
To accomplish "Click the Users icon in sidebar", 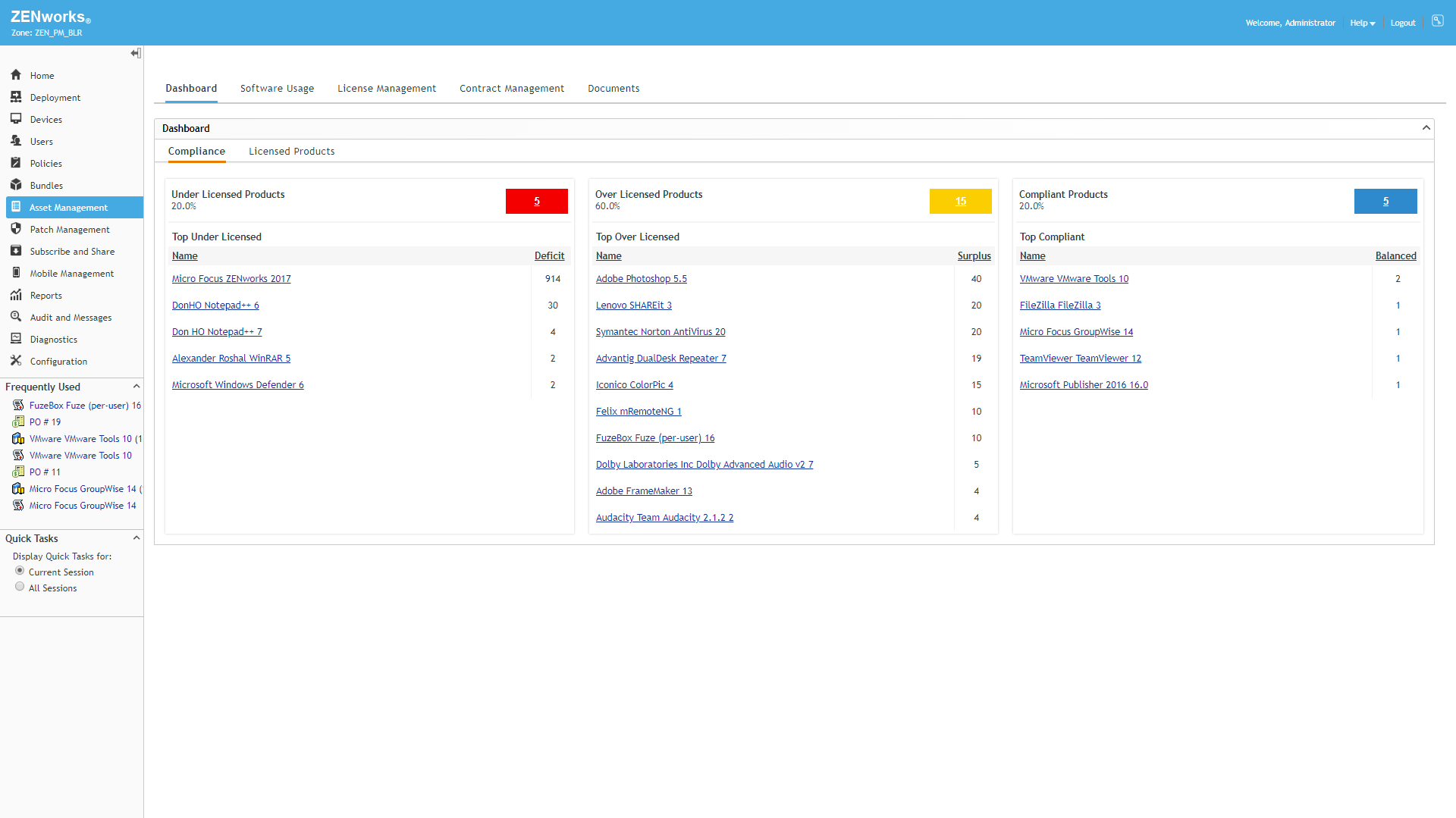I will [x=16, y=141].
